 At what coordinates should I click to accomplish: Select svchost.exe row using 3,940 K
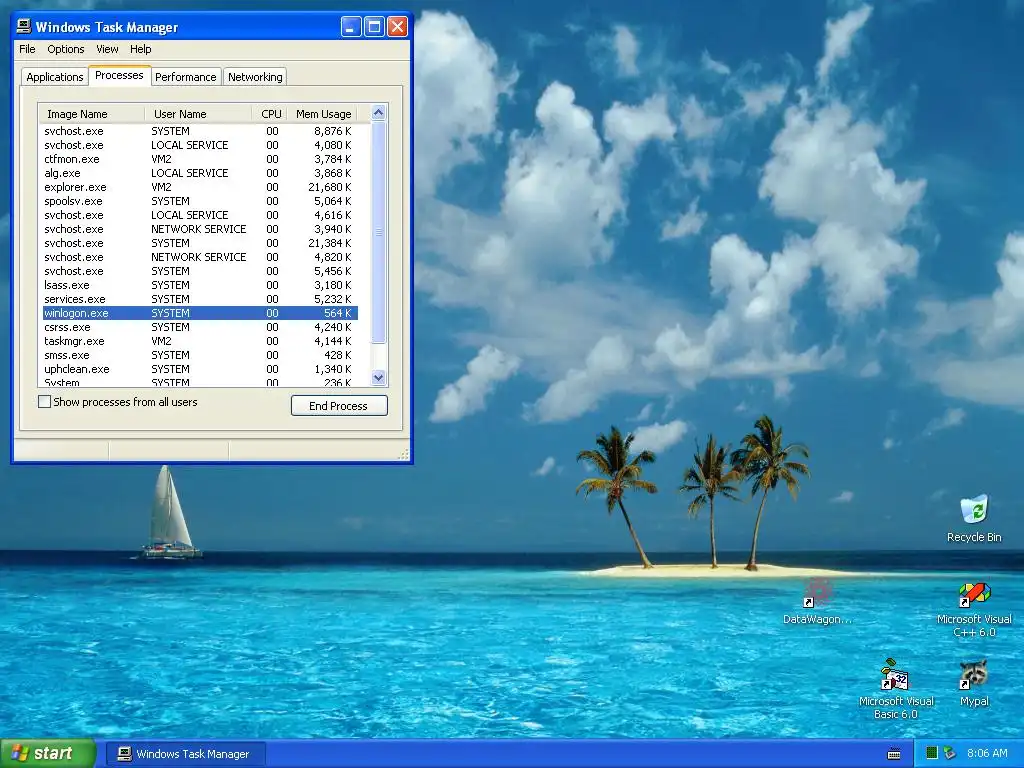click(x=200, y=229)
